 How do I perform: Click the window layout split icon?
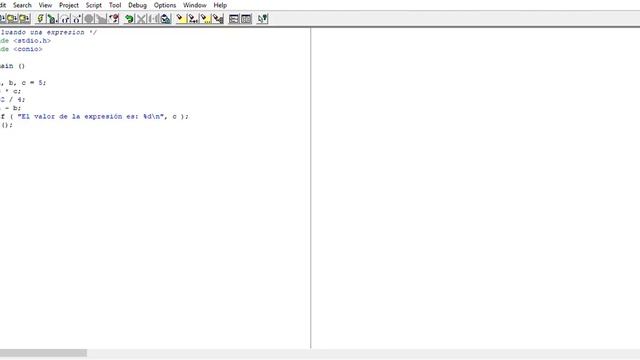click(234, 19)
